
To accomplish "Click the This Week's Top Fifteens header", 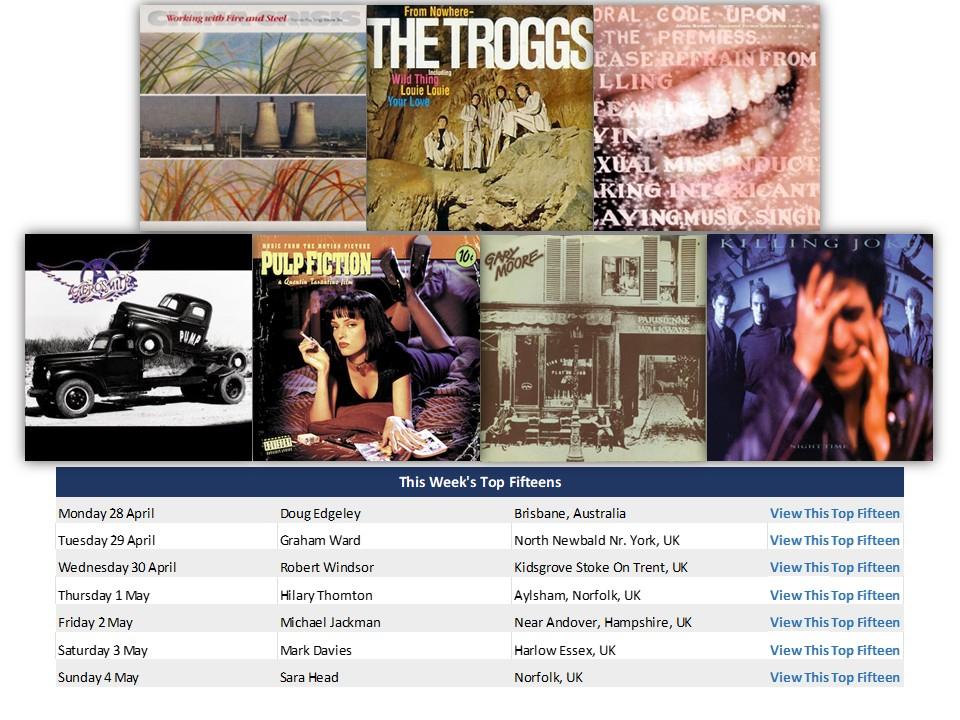I will [x=480, y=482].
